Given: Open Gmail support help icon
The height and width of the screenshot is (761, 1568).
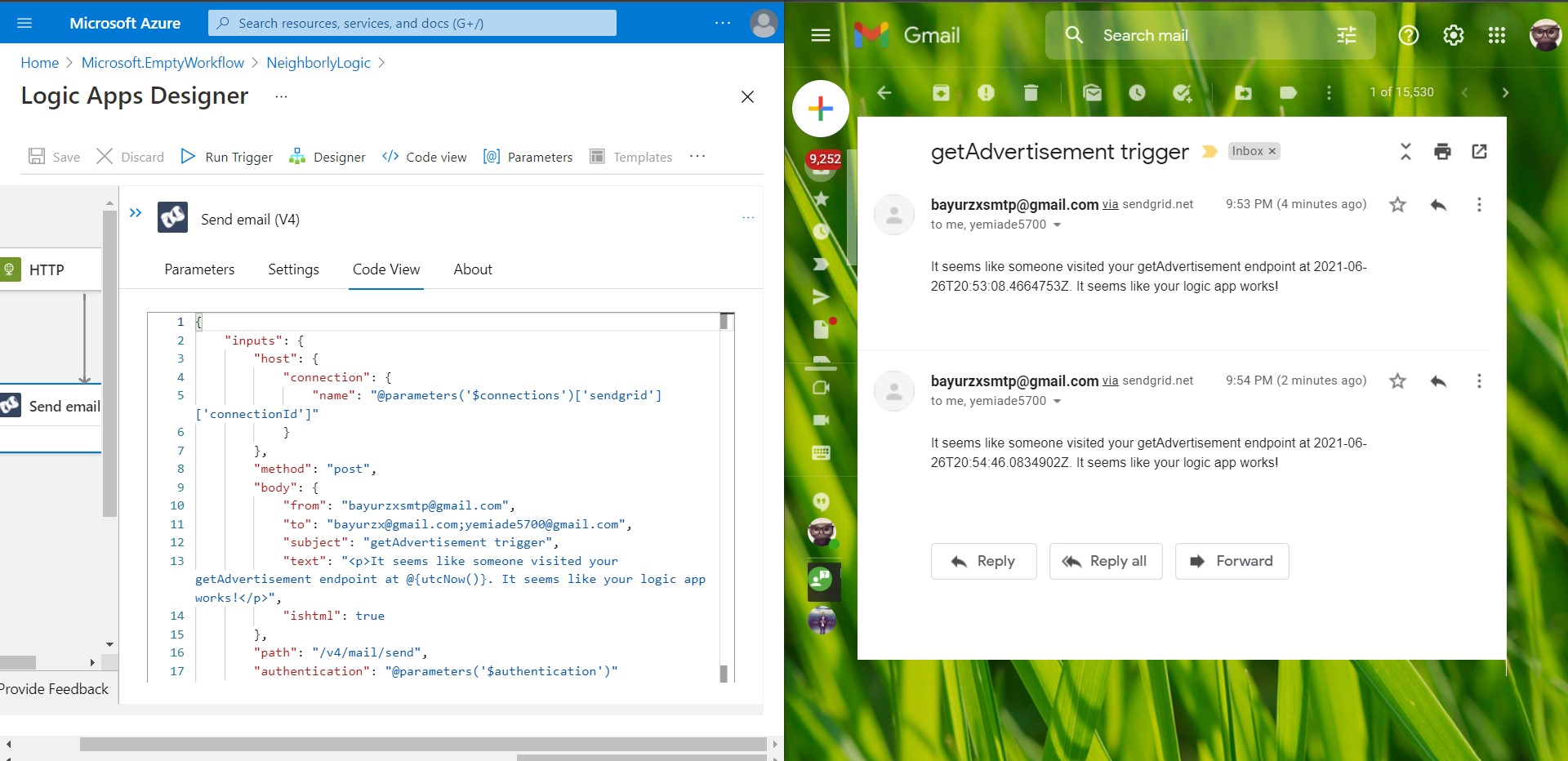Looking at the screenshot, I should 1409,35.
